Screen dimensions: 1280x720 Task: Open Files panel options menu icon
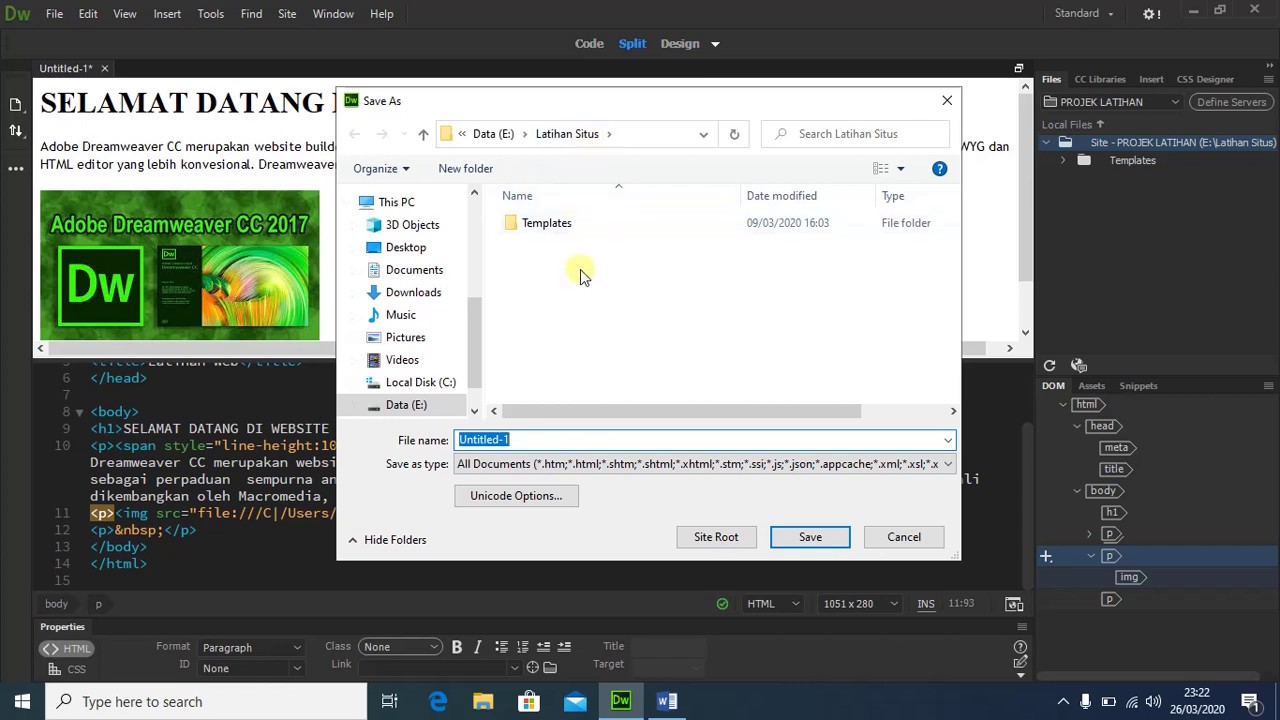point(1268,79)
